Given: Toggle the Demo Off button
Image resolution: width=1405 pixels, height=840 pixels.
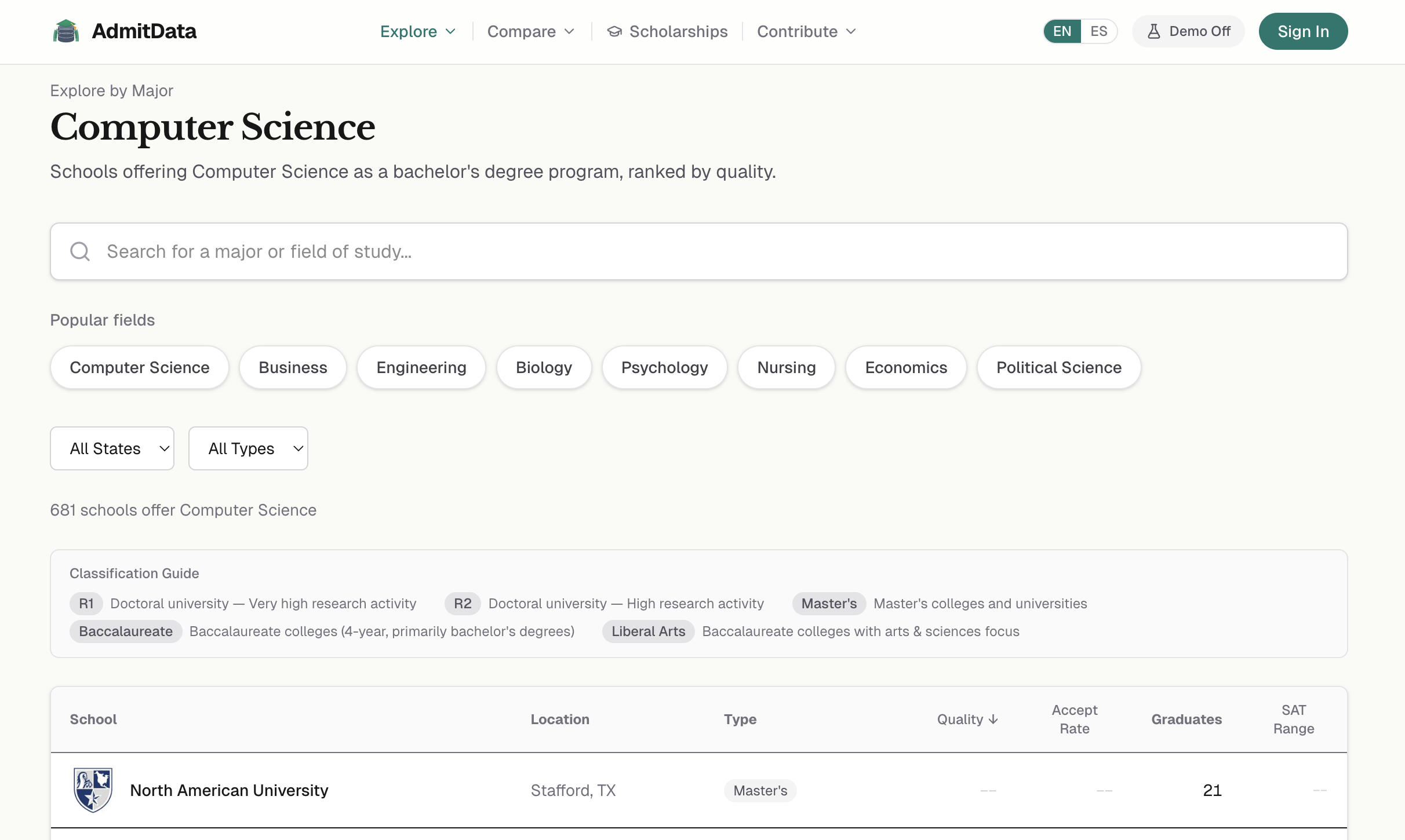Looking at the screenshot, I should 1188,31.
